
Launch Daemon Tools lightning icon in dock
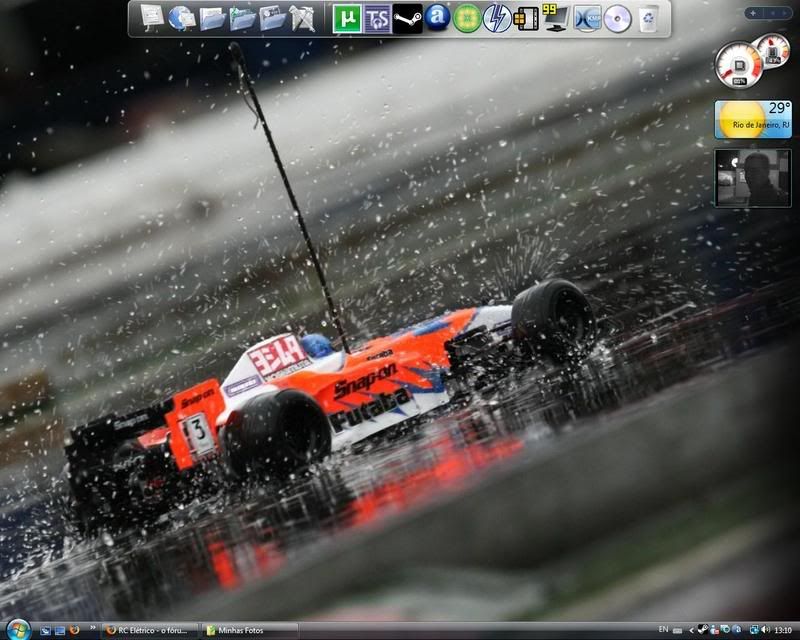497,18
